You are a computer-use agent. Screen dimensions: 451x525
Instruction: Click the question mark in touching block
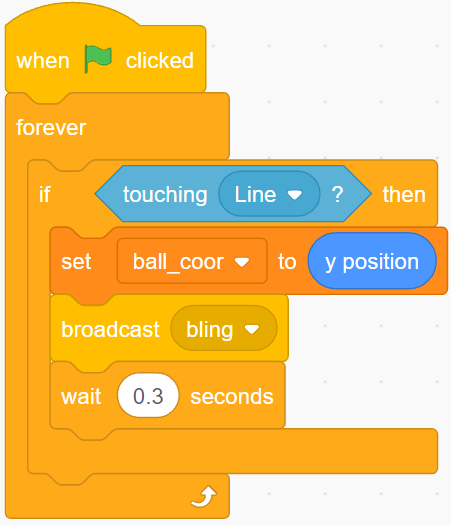pyautogui.click(x=337, y=194)
